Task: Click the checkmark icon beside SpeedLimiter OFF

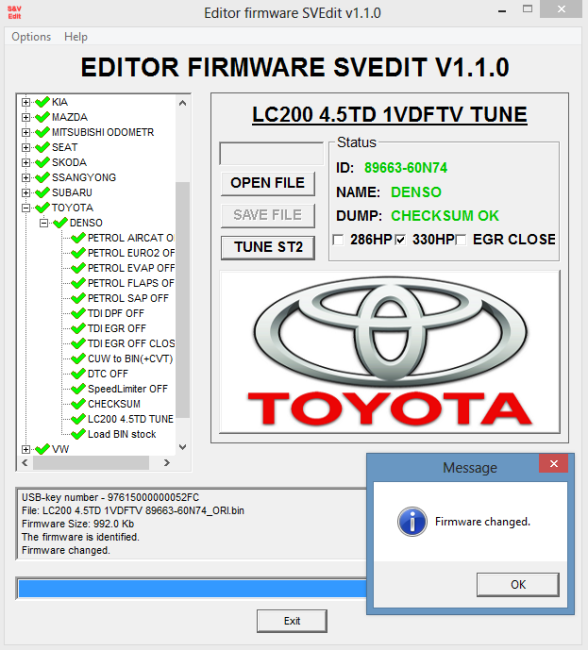Action: coord(78,389)
